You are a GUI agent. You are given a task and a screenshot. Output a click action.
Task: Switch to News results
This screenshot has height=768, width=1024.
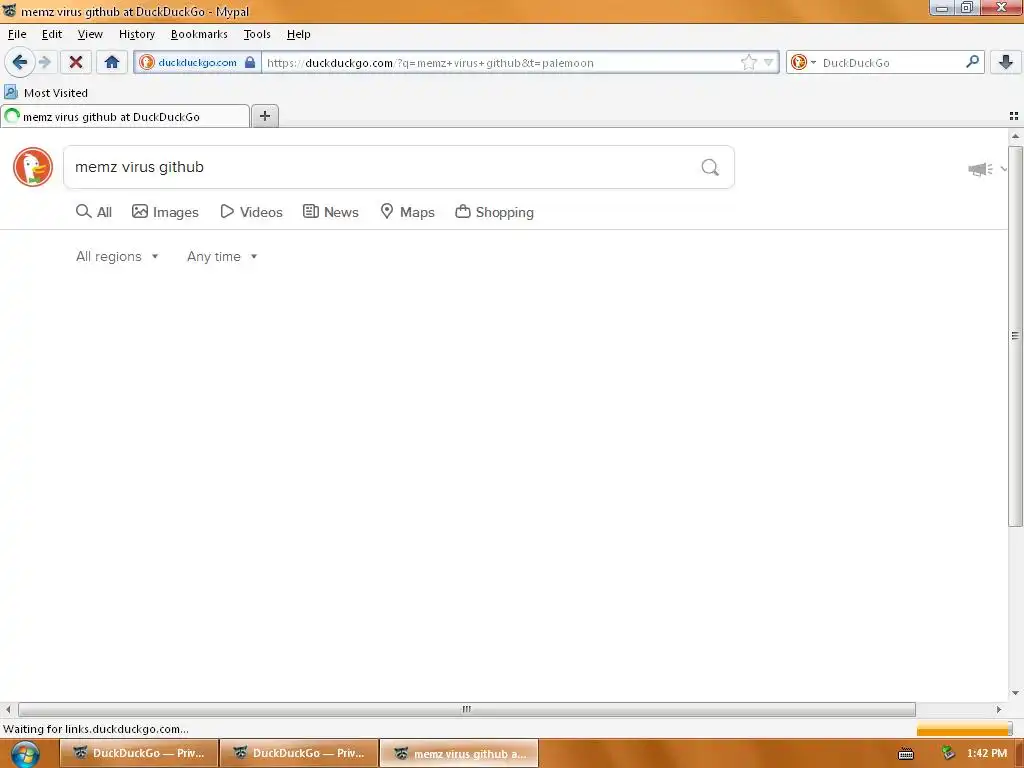pos(331,212)
